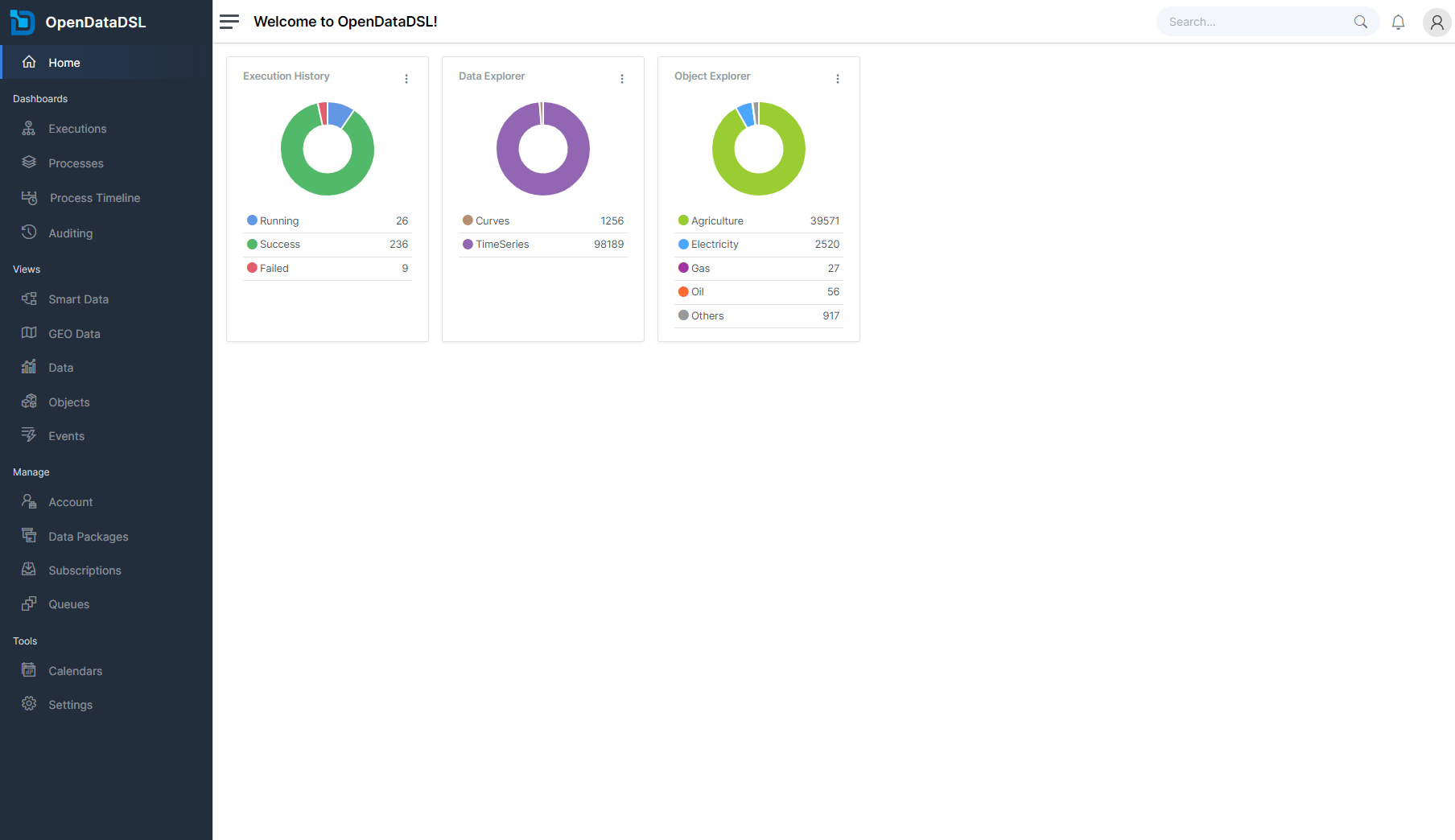Open the Smart Data view

click(78, 299)
